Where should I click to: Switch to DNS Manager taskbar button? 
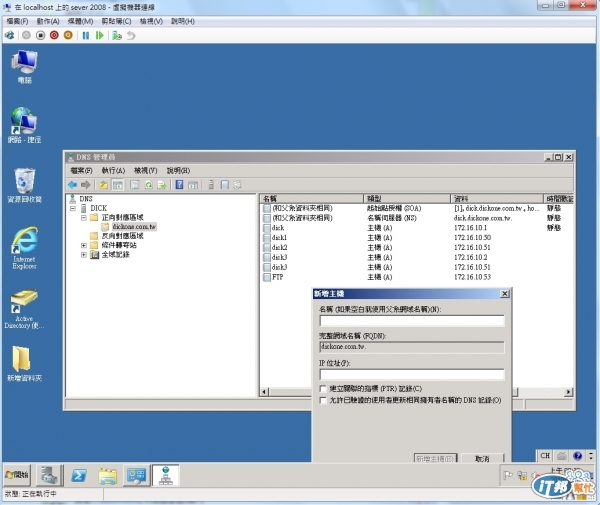click(166, 476)
